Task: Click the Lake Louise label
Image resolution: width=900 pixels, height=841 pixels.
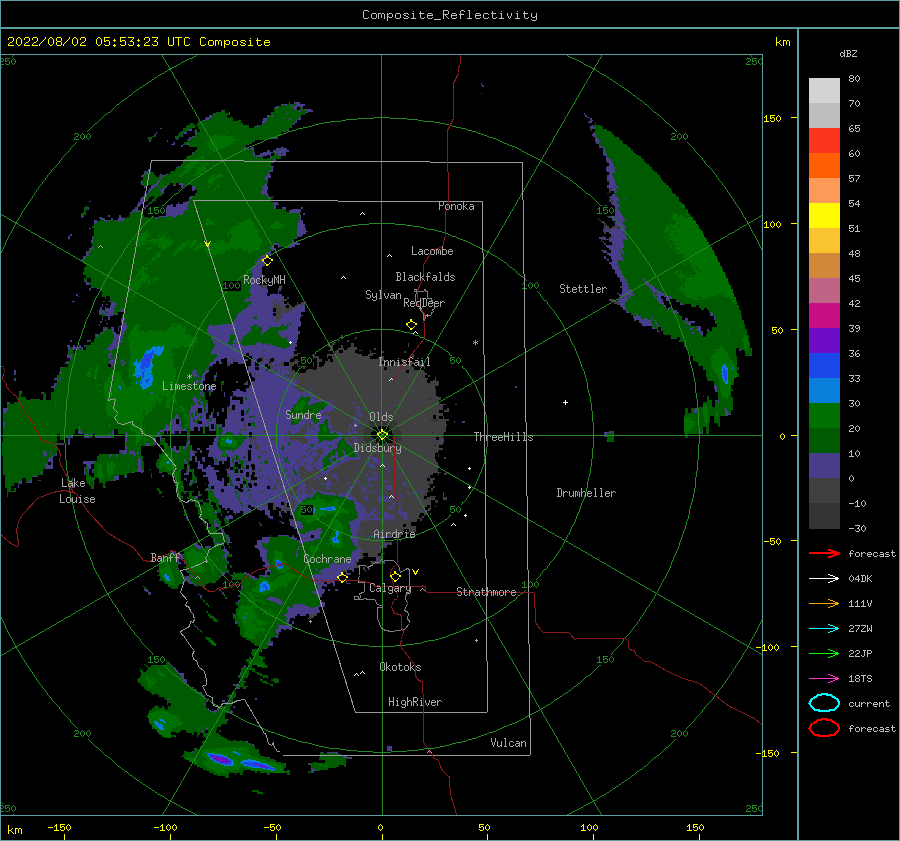Action: 77,491
